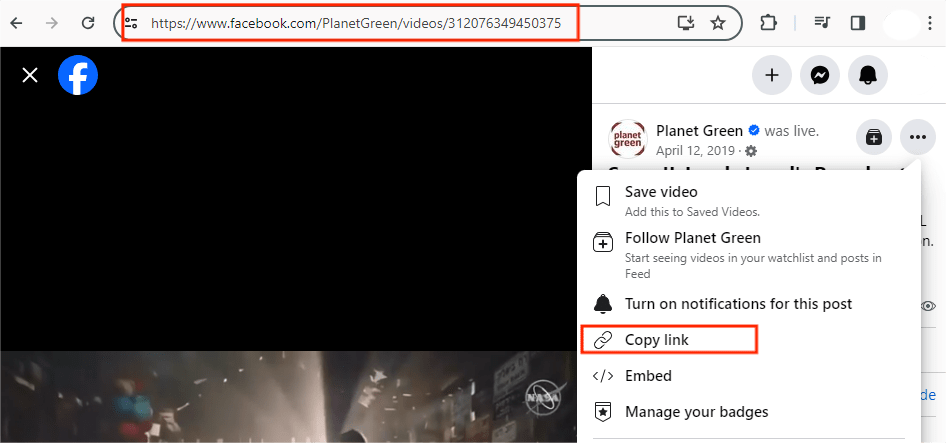Click the install app icon in address bar
Image resolution: width=946 pixels, height=443 pixels.
click(685, 23)
